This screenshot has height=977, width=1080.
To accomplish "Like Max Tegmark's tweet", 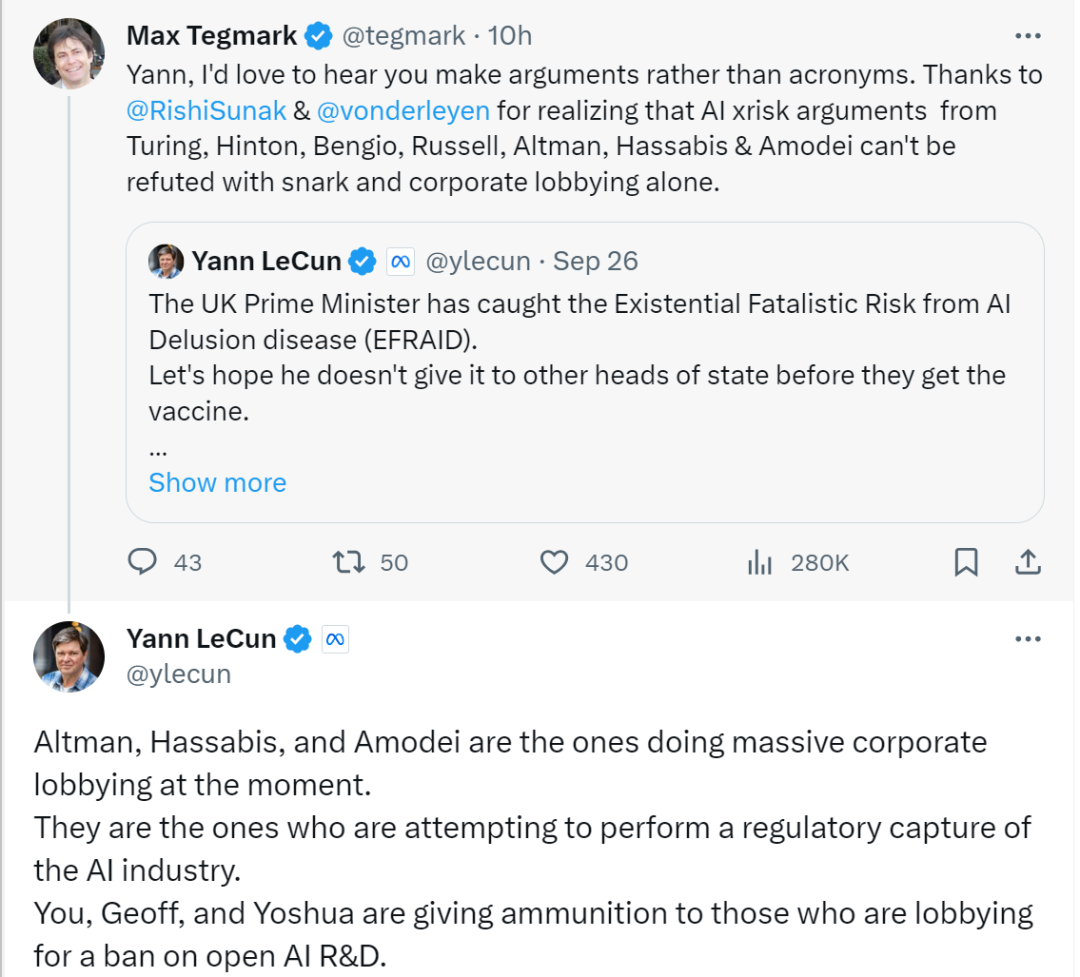I will [553, 562].
